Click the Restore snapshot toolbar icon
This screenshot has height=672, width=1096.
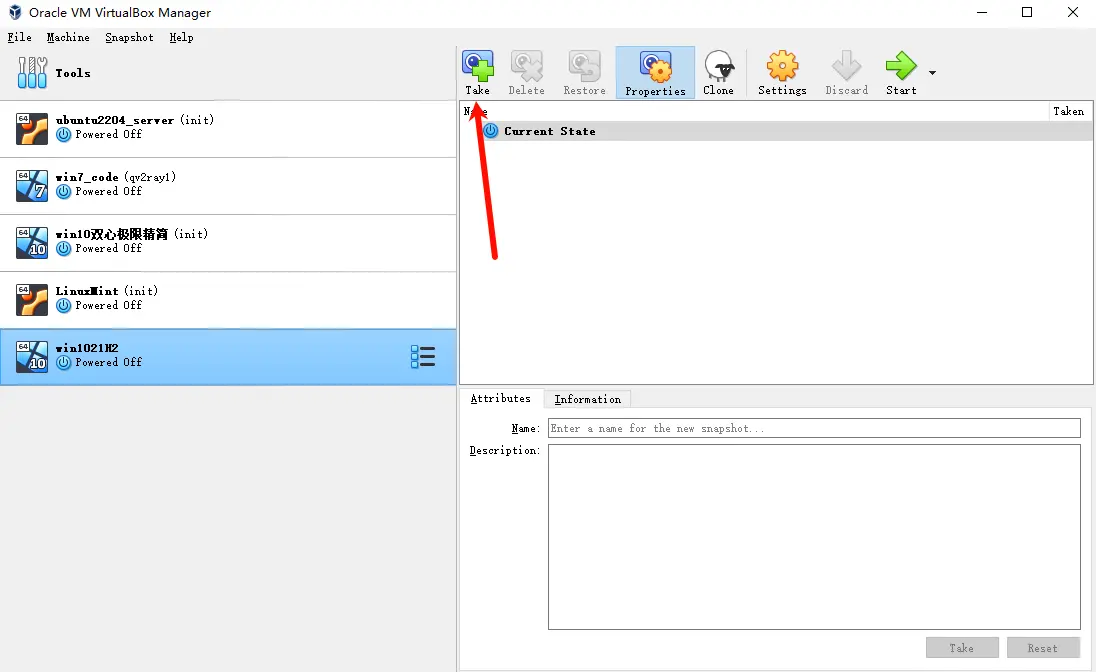584,66
